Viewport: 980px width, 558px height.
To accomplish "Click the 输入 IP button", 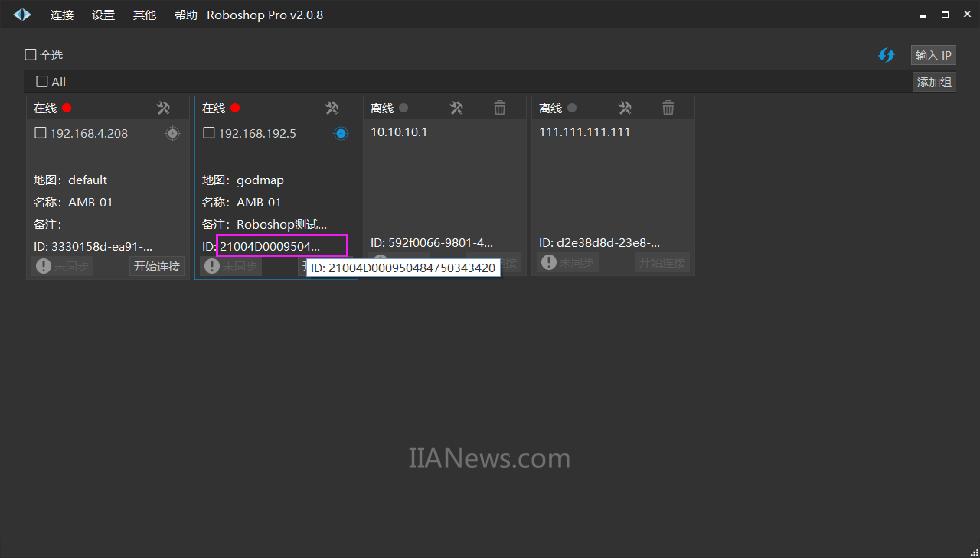I will [x=933, y=55].
